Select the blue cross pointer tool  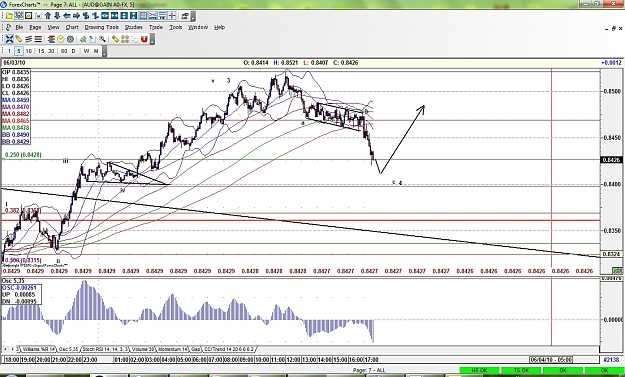tap(10, 39)
